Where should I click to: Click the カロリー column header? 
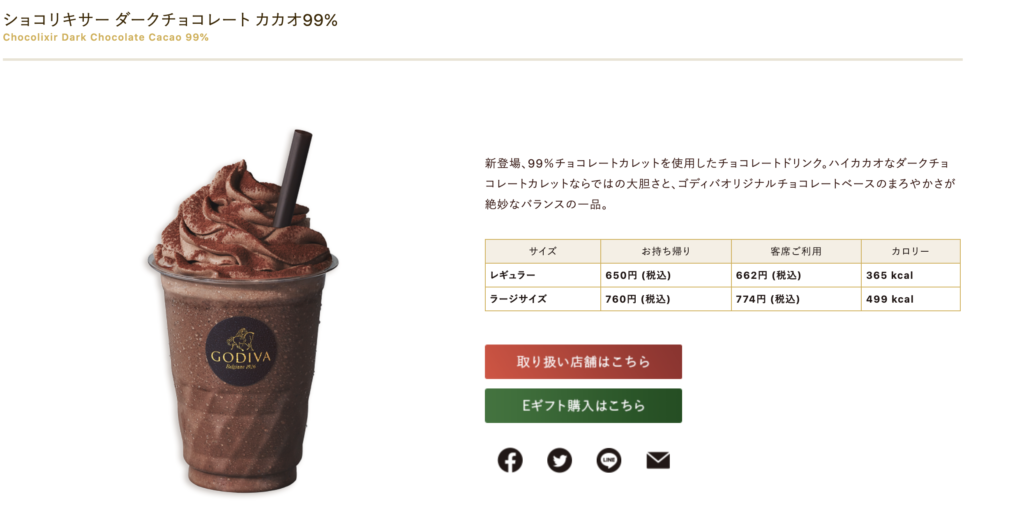[910, 251]
